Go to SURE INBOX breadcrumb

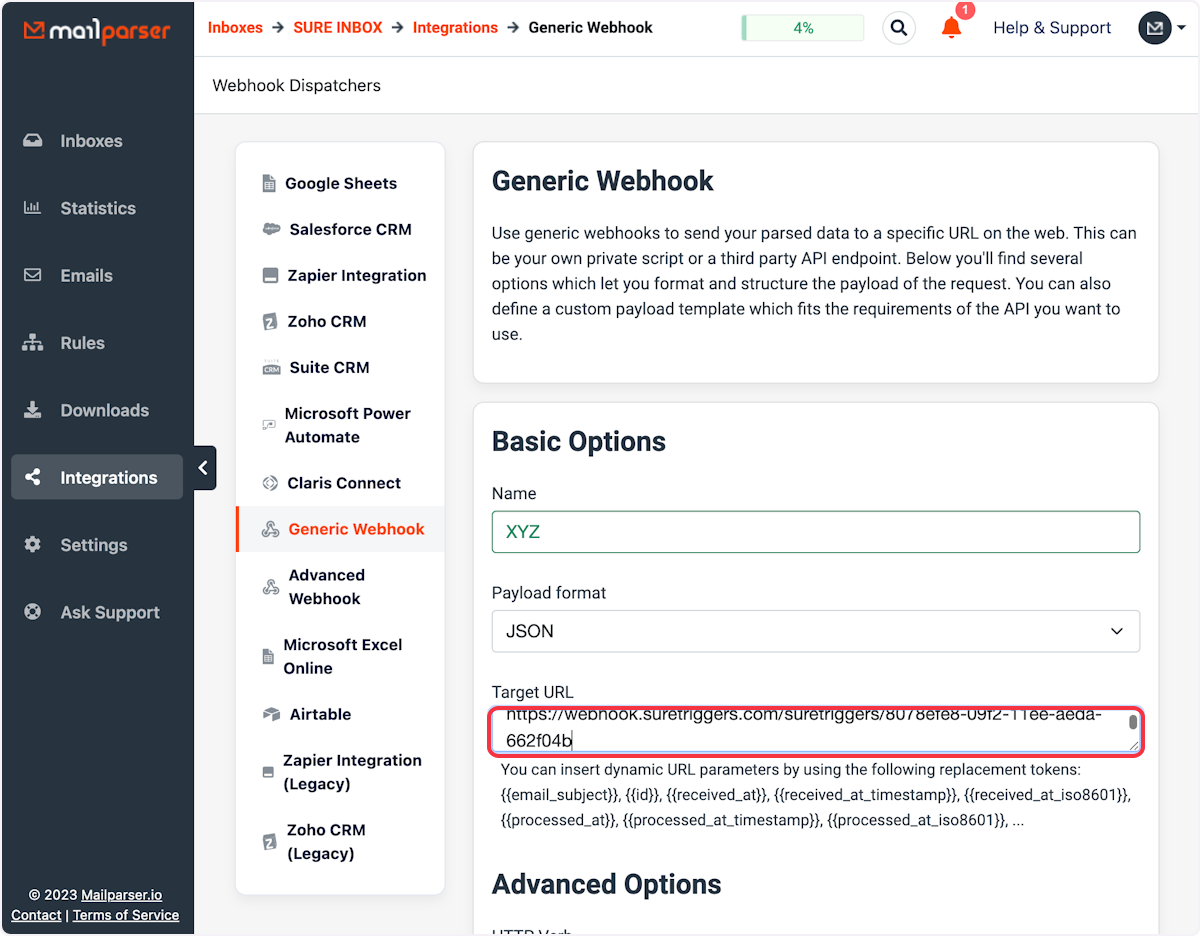(338, 28)
